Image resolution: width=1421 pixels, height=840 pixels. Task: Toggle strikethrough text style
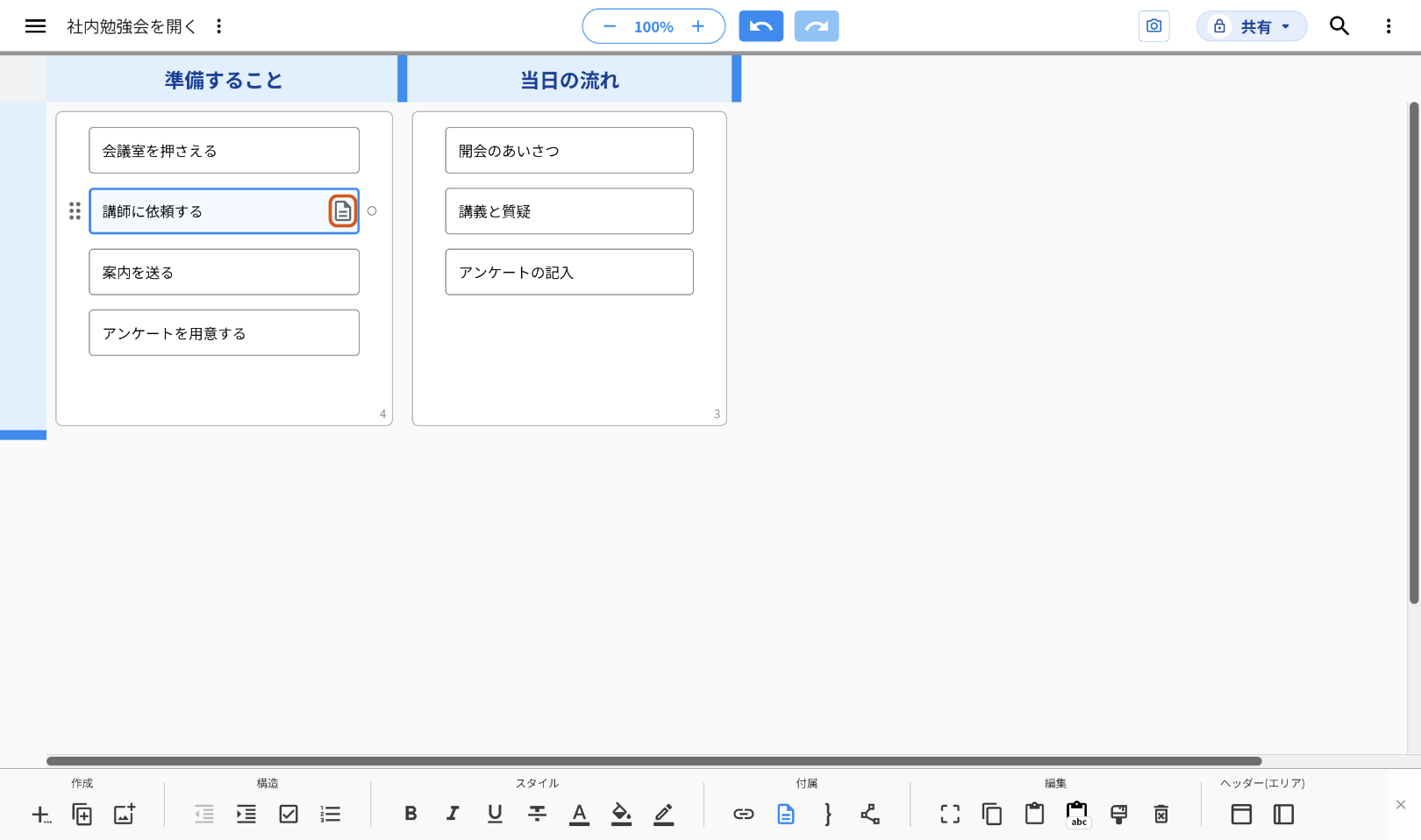tap(537, 814)
